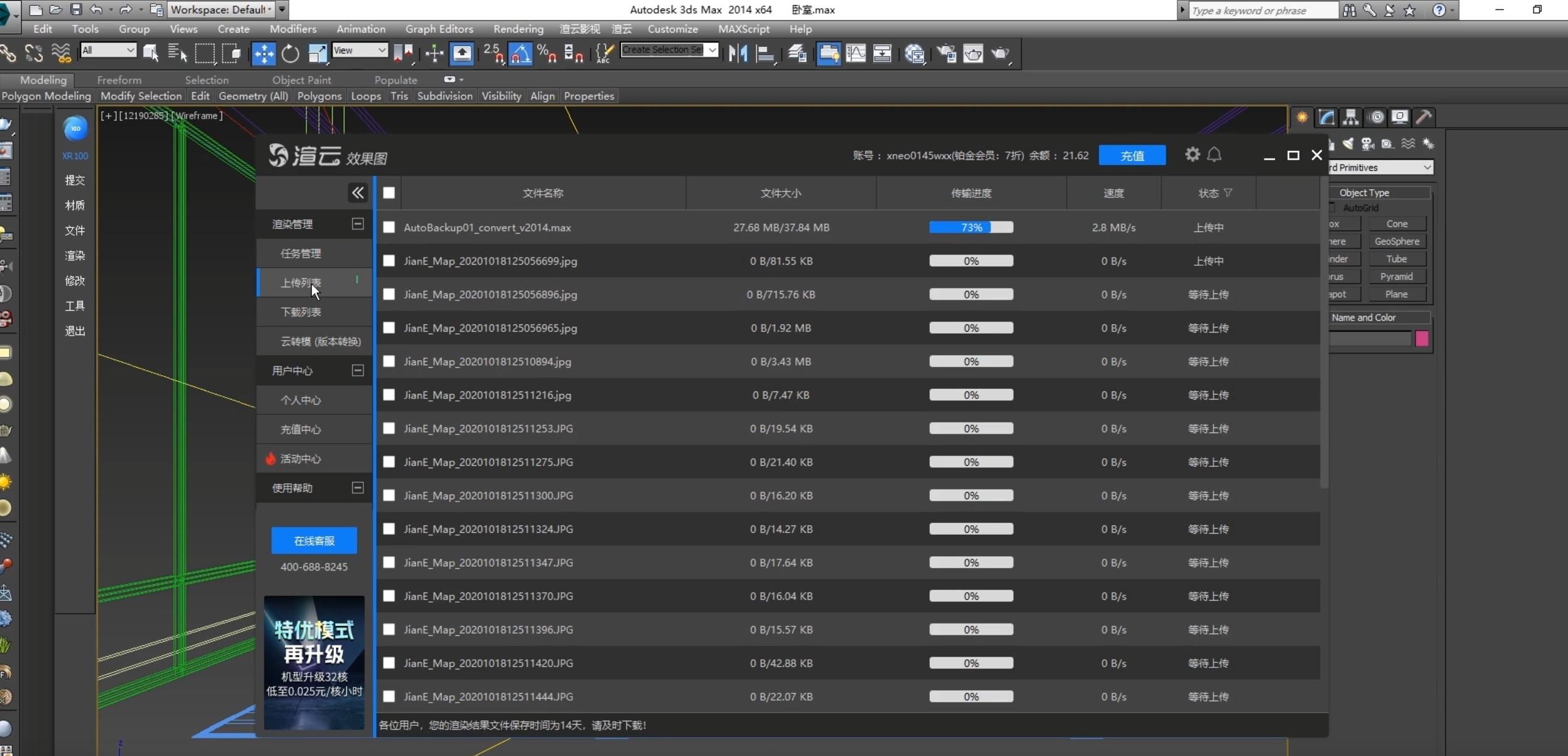Check the box for AutoBackup01_convert_v2014.max
The height and width of the screenshot is (756, 1568).
389,227
